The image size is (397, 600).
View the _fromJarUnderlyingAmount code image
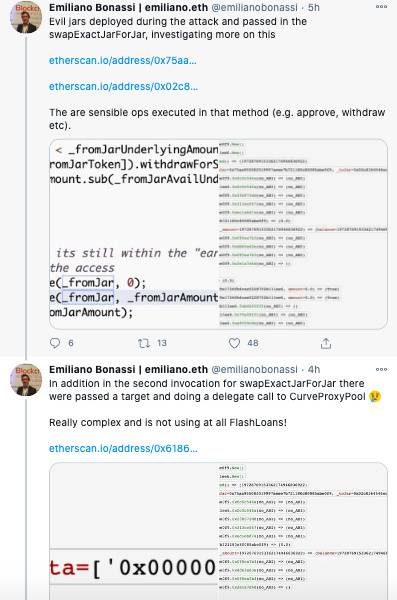click(134, 234)
